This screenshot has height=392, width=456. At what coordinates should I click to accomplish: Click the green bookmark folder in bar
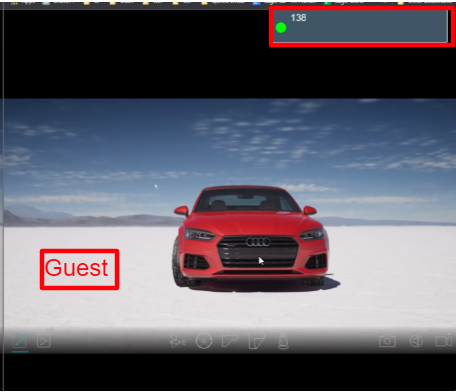tap(327, 3)
